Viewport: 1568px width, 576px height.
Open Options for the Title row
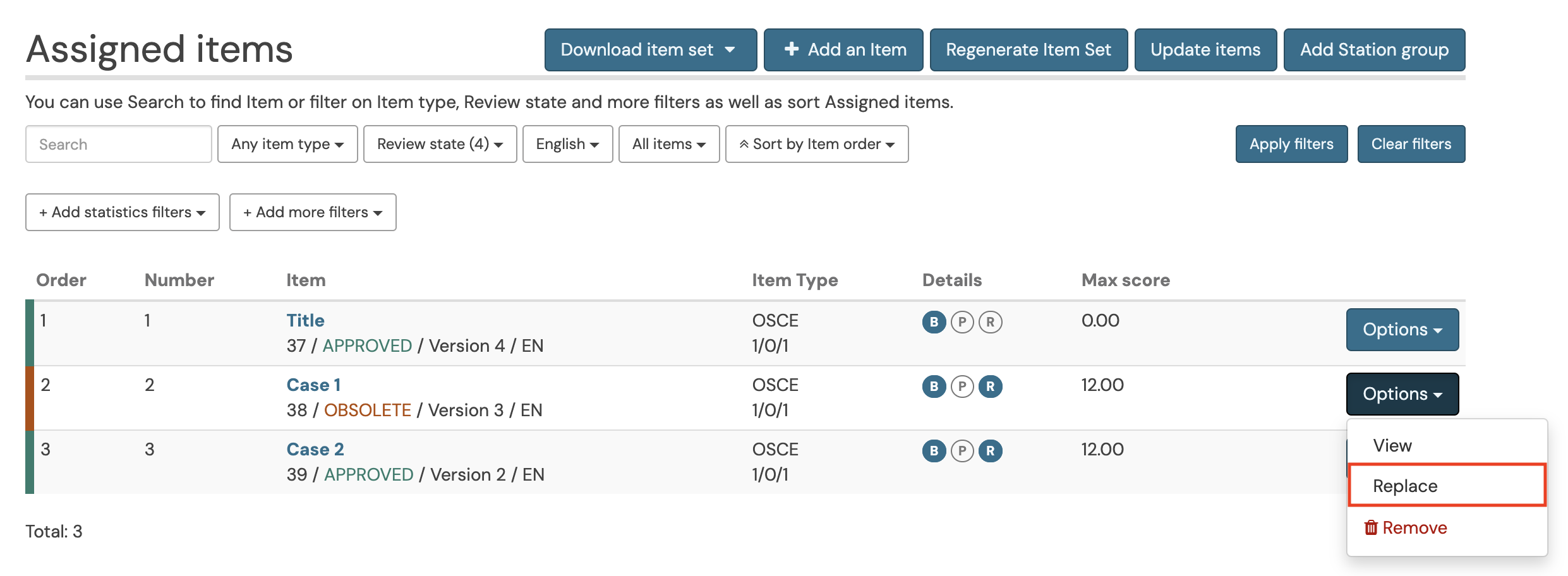[x=1402, y=330]
